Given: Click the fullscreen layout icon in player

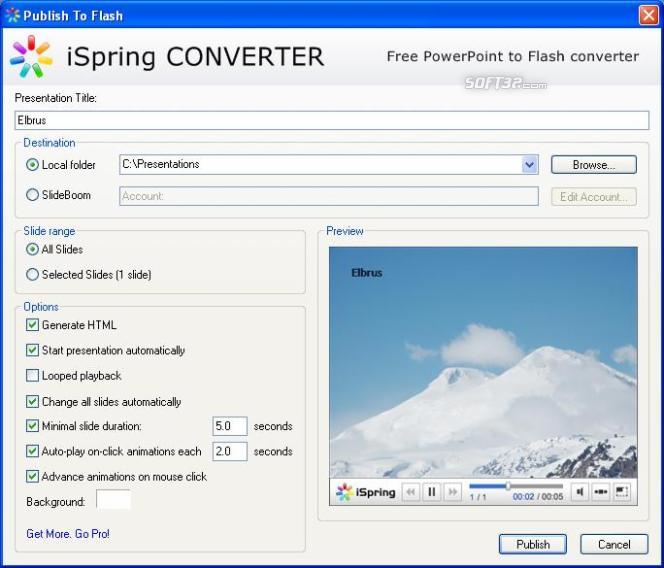Looking at the screenshot, I should [622, 492].
